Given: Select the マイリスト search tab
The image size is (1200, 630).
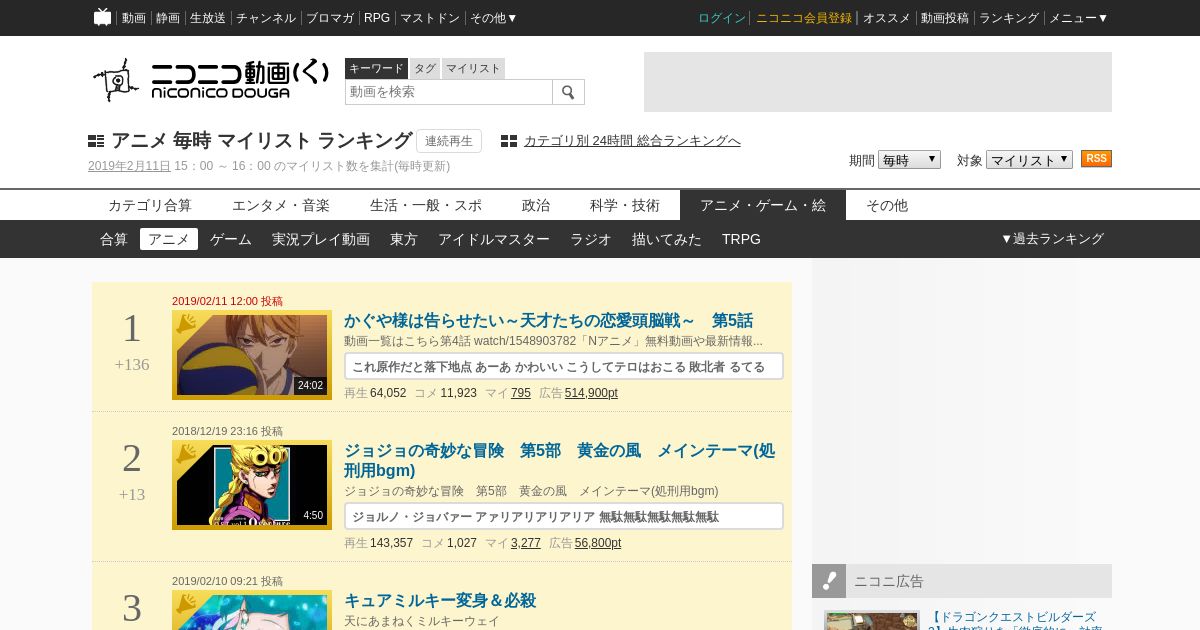Looking at the screenshot, I should [473, 68].
